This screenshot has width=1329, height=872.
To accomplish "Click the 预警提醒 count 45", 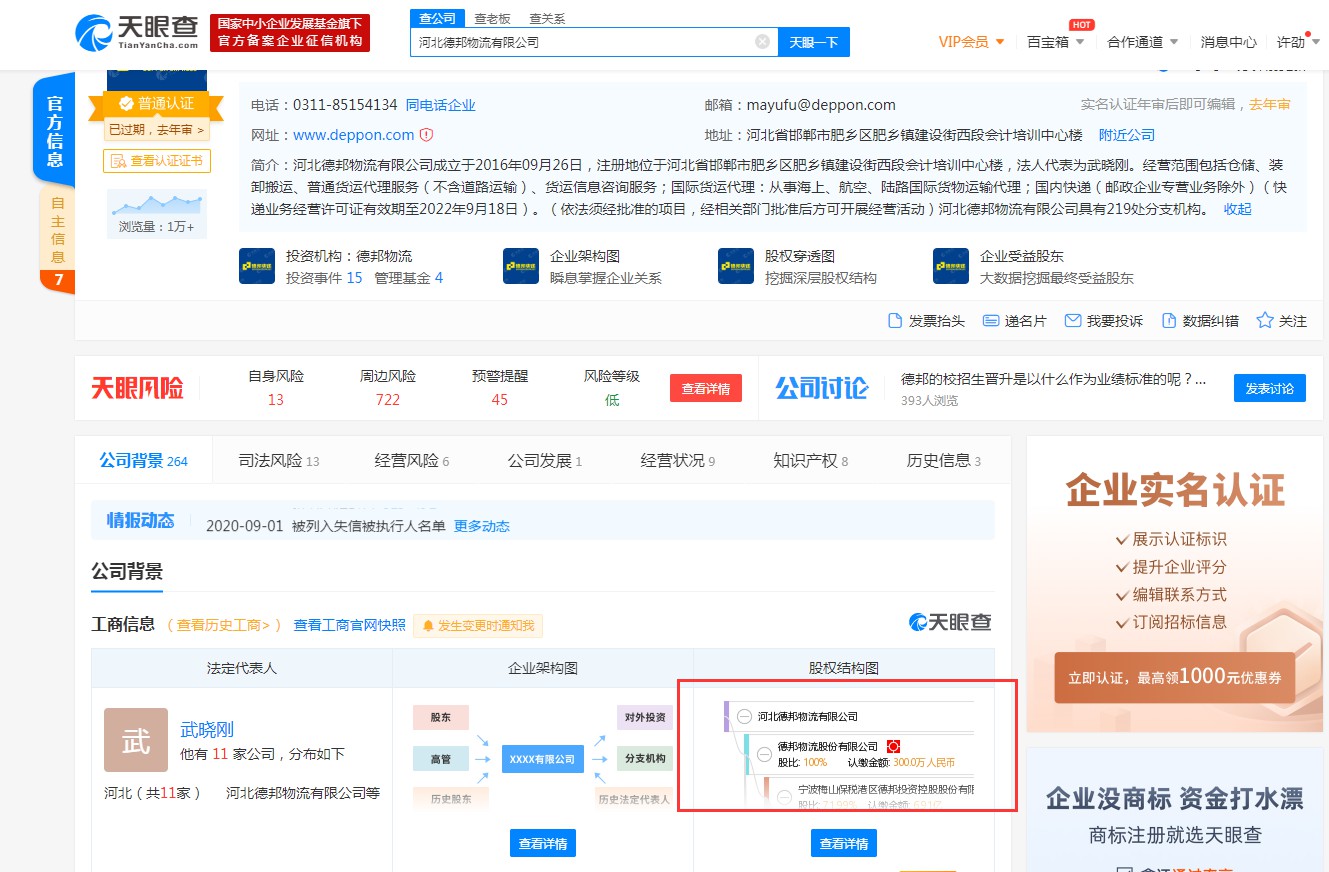I will (x=500, y=400).
